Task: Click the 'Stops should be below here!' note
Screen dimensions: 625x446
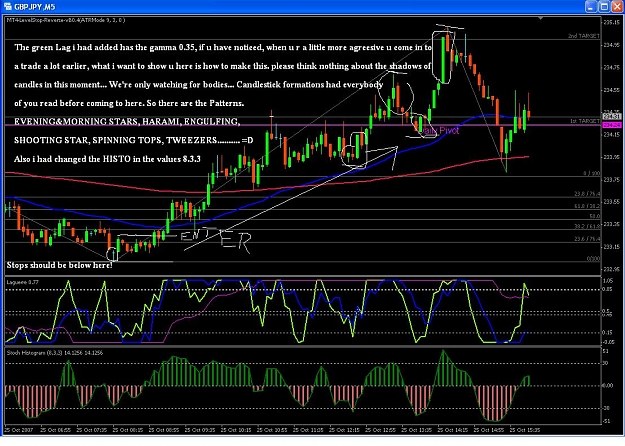Action: click(60, 265)
